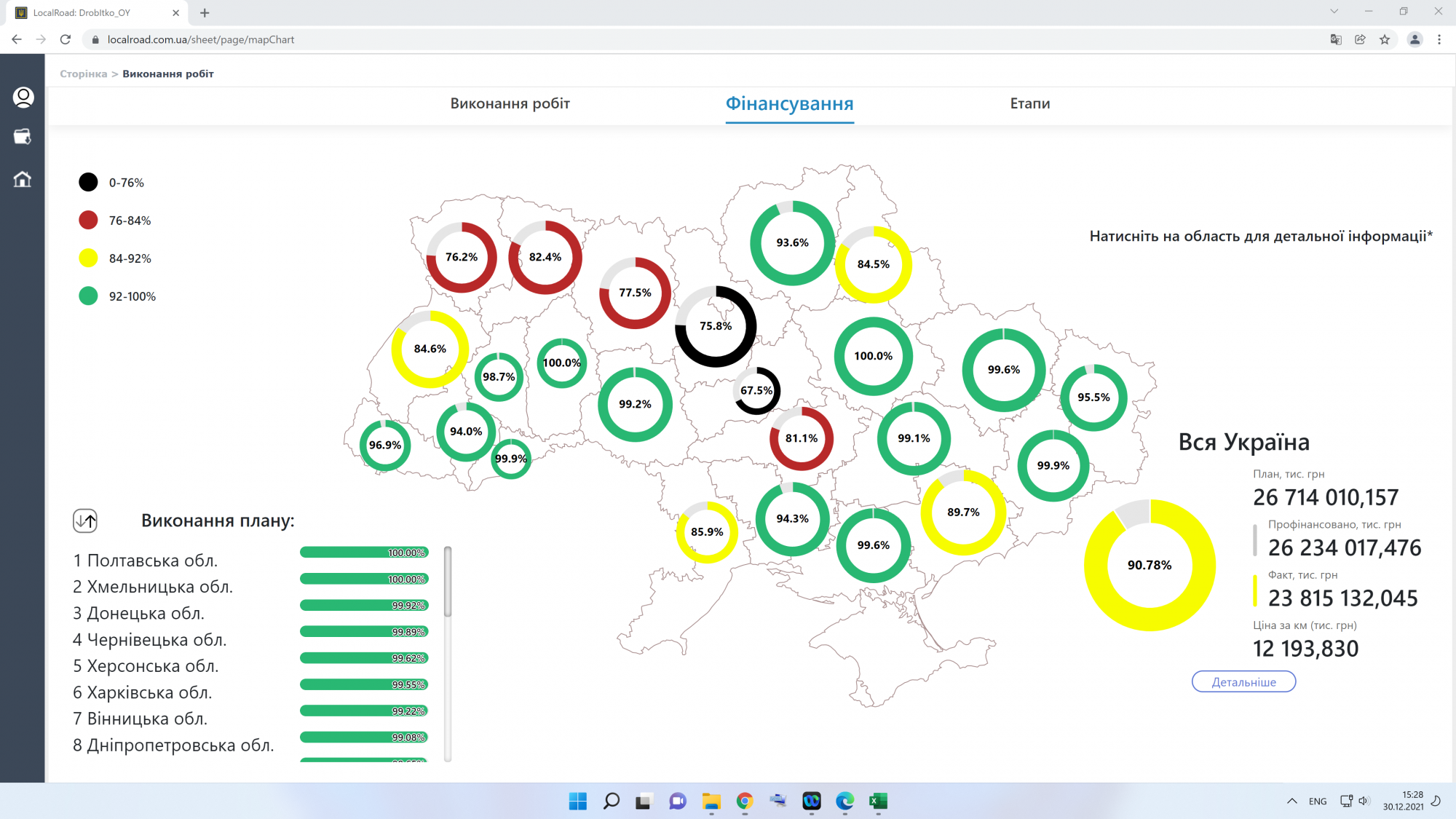Switch to Виконання робіт tab
Viewport: 1456px width, 819px height.
[x=510, y=103]
